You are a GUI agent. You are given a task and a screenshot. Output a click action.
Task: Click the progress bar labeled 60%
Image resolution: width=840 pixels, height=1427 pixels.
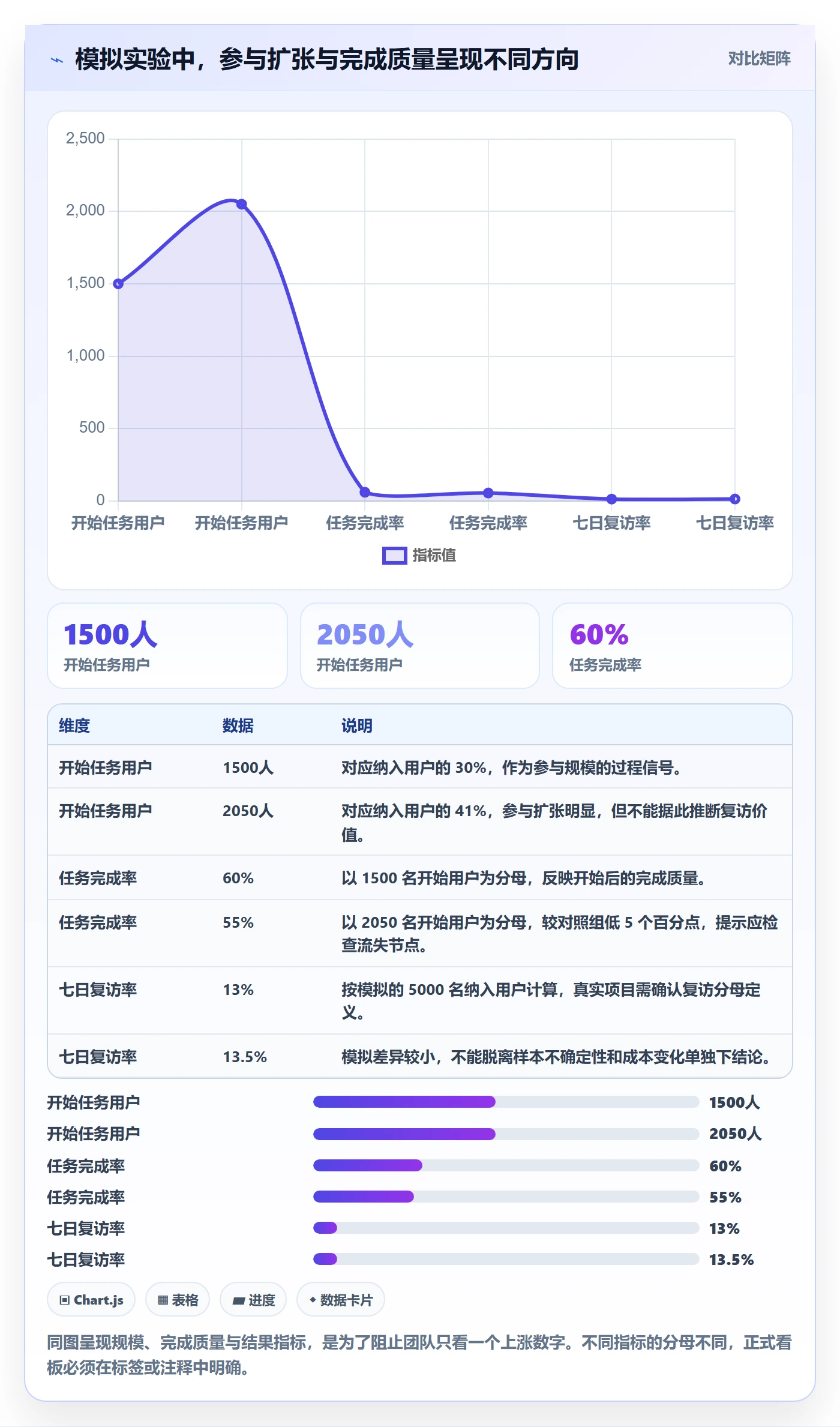point(506,1165)
